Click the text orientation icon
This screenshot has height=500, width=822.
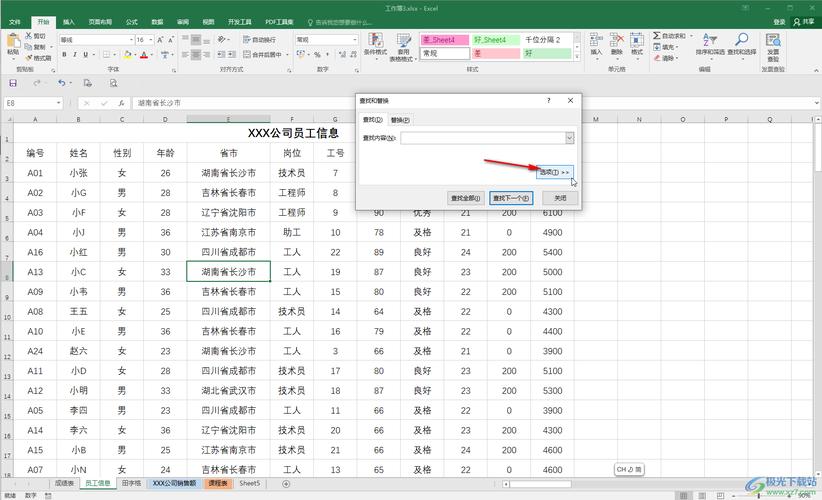222,40
